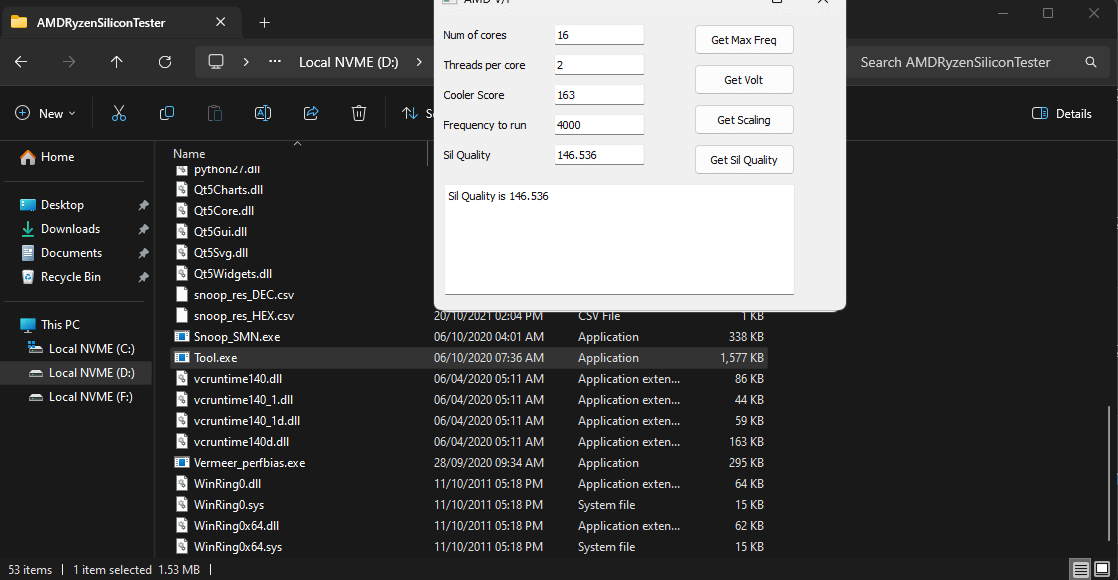The image size is (1118, 580).
Task: Click the Frequency to run input field
Action: pyautogui.click(x=599, y=125)
